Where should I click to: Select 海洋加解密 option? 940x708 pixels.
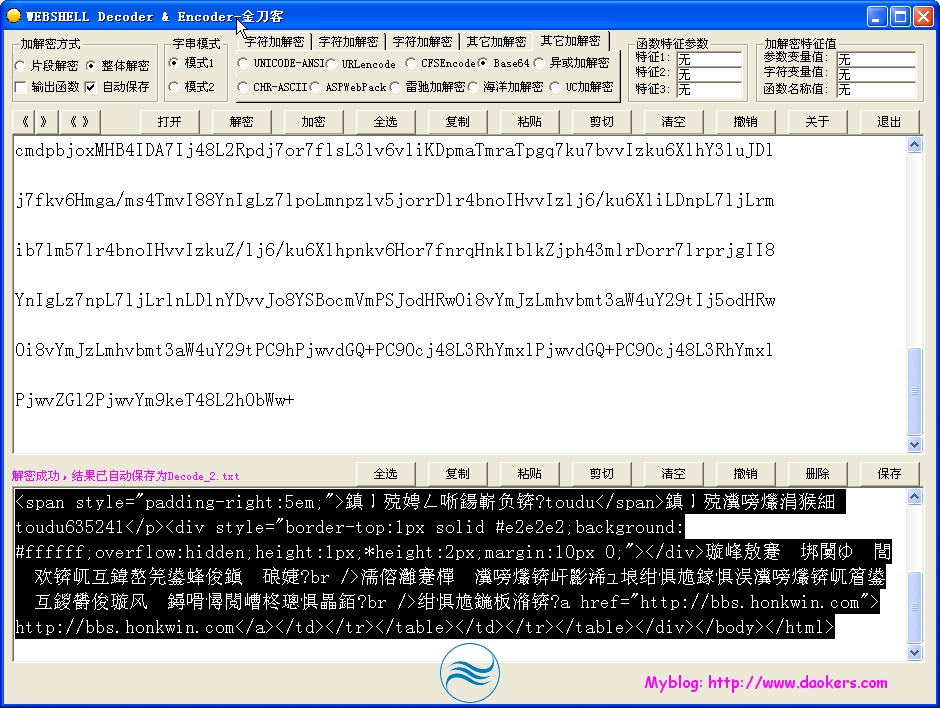click(x=505, y=87)
